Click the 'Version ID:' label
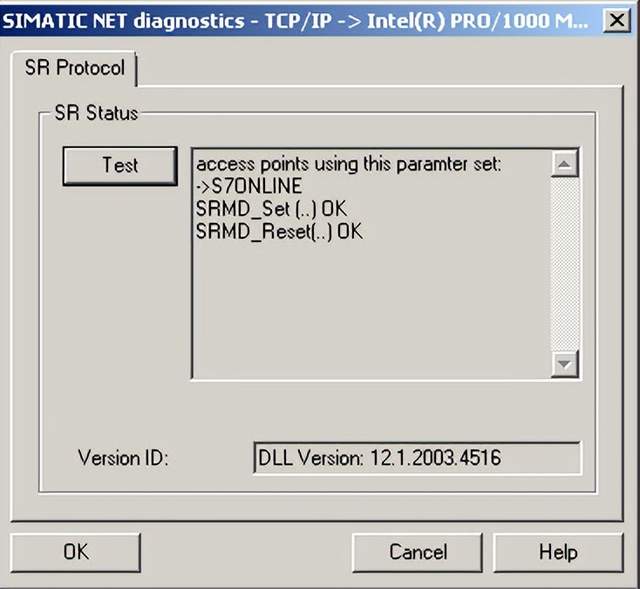 (123, 458)
